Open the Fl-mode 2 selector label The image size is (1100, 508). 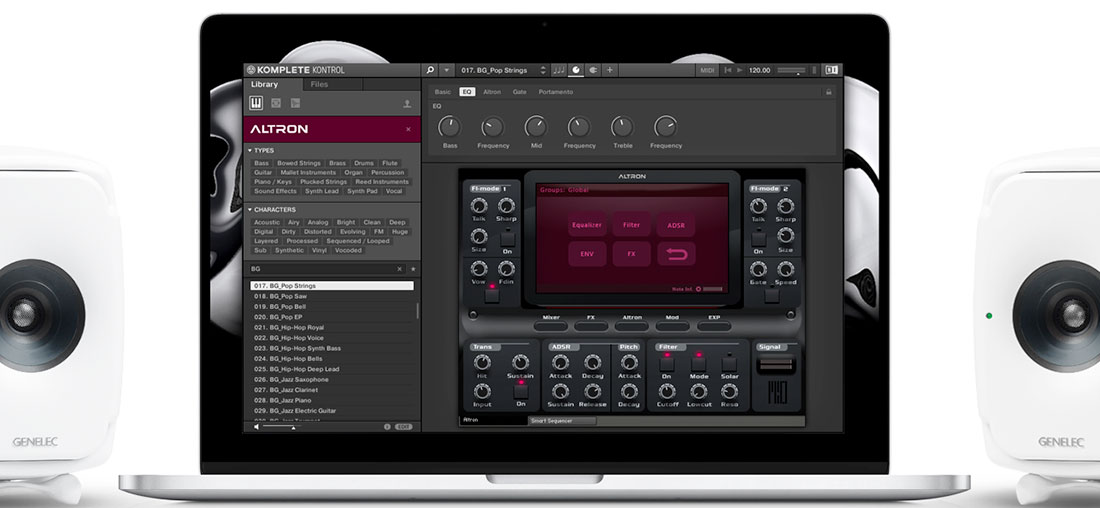tap(765, 189)
